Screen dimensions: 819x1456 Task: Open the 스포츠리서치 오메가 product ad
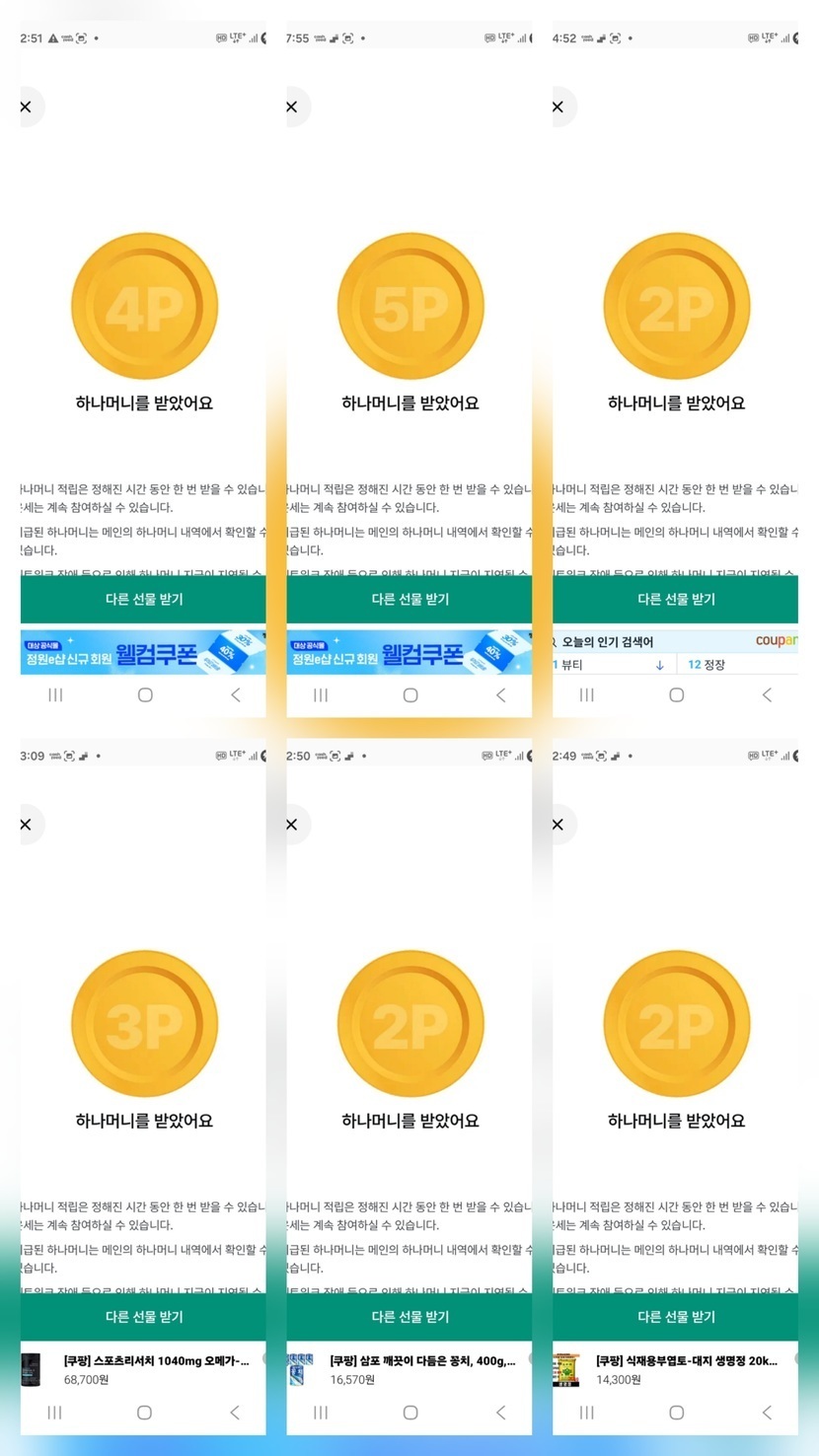pyautogui.click(x=156, y=1369)
